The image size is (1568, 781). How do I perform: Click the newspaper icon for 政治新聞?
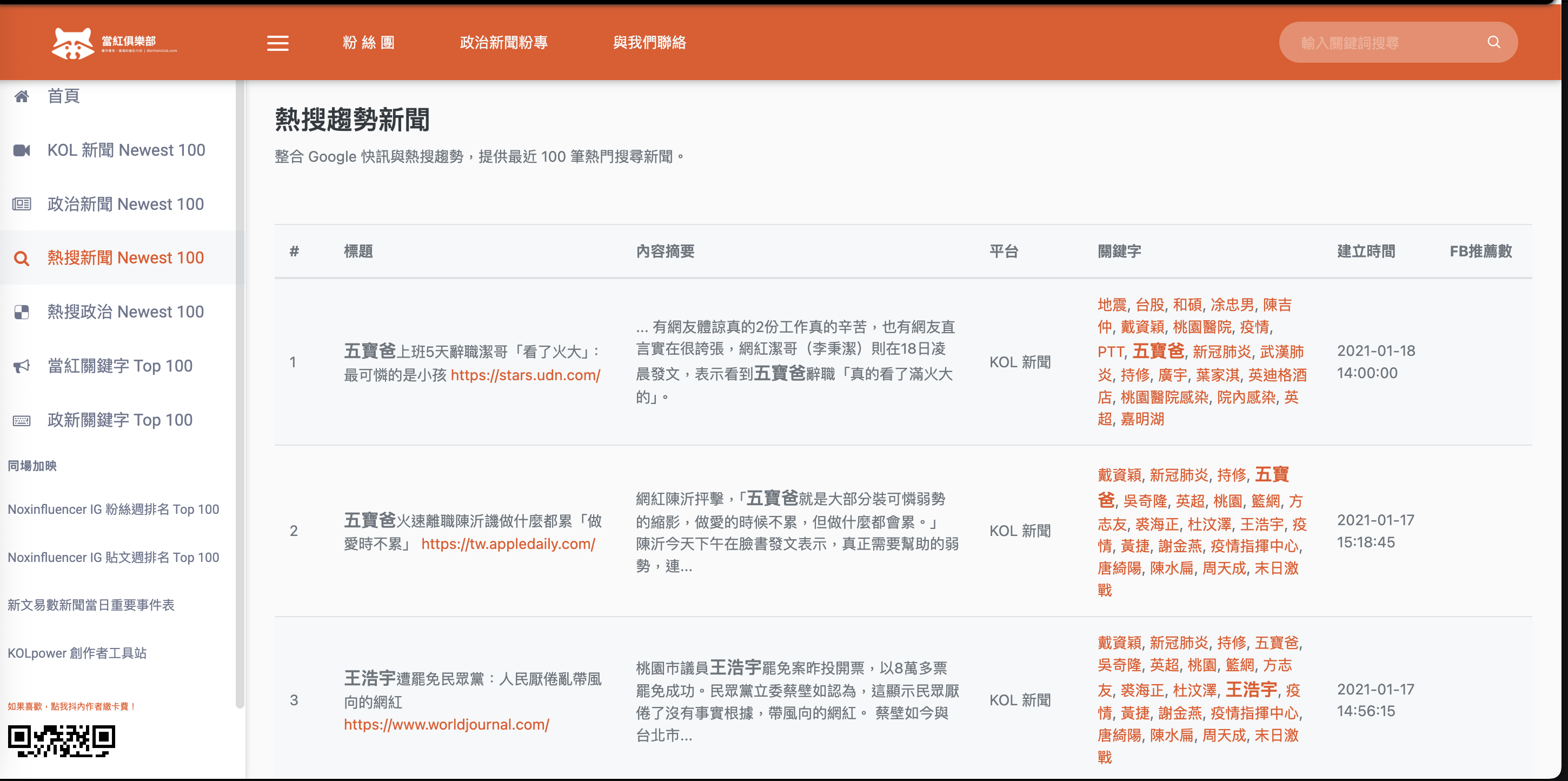click(22, 204)
